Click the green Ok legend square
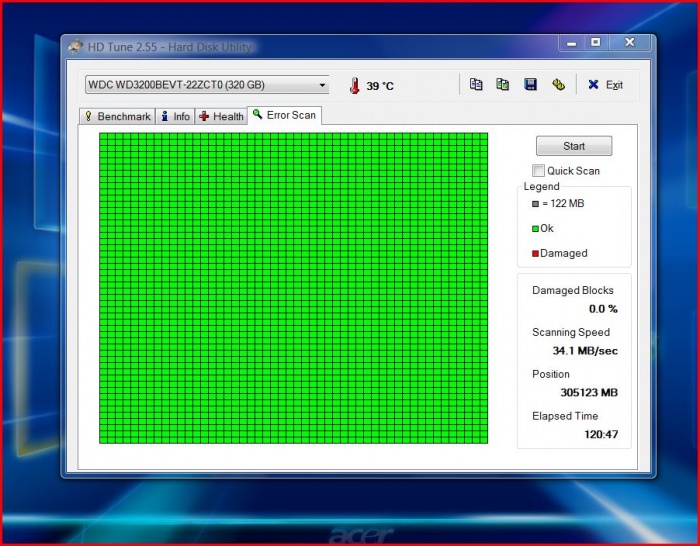 [535, 229]
